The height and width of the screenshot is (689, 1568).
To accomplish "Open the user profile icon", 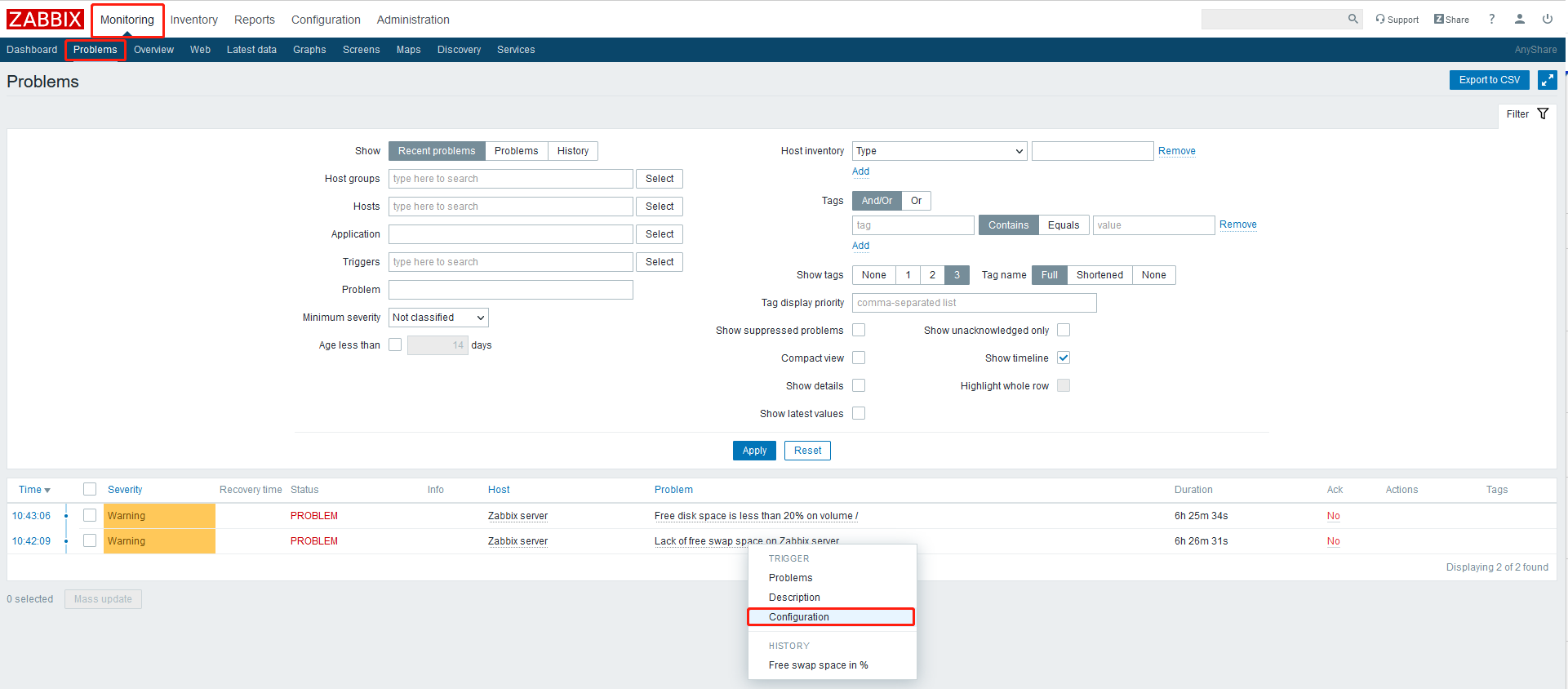I will (1519, 19).
